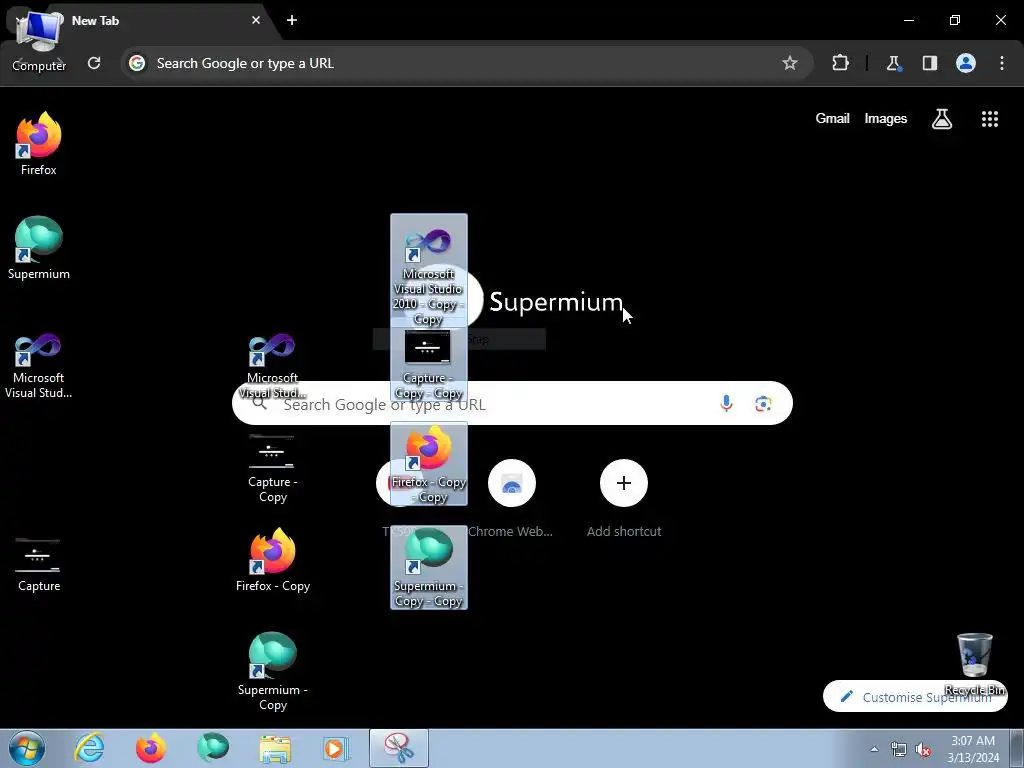The image size is (1024, 768).
Task: Open the network status tray icon
Action: pos(899,749)
